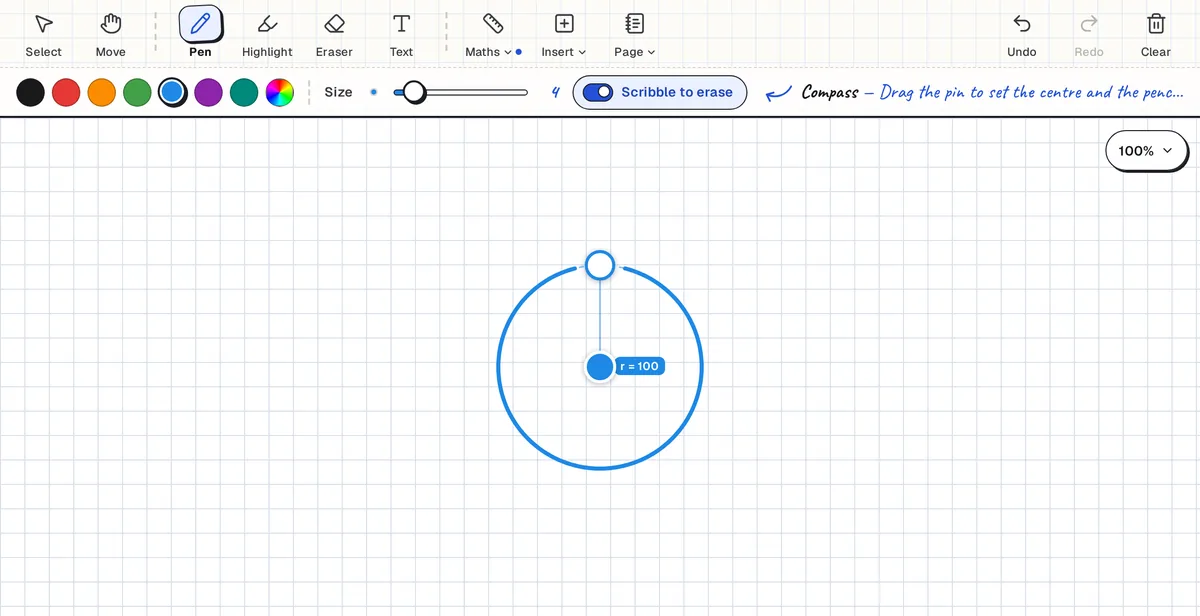The width and height of the screenshot is (1200, 616).
Task: Pick the purple color swatch
Action: click(208, 92)
